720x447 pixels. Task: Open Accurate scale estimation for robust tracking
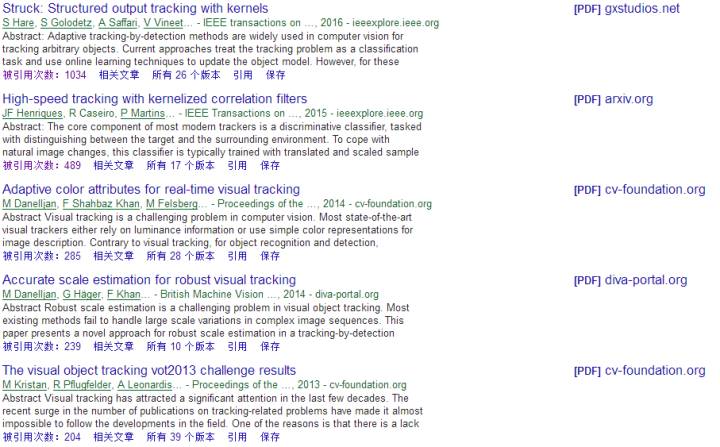[149, 280]
